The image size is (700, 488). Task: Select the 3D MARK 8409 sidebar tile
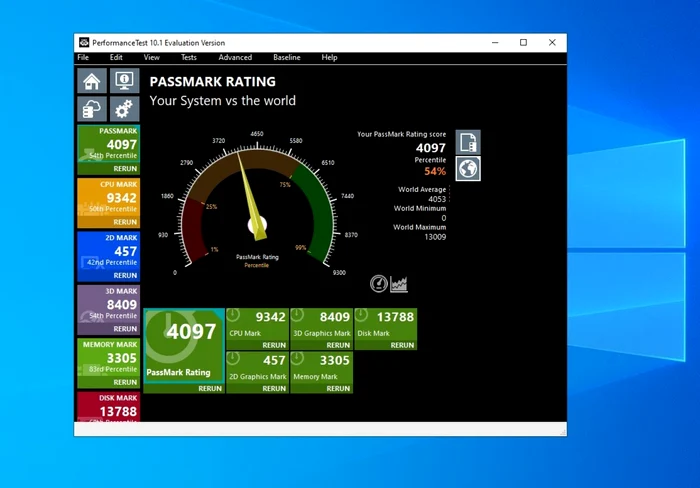[108, 304]
